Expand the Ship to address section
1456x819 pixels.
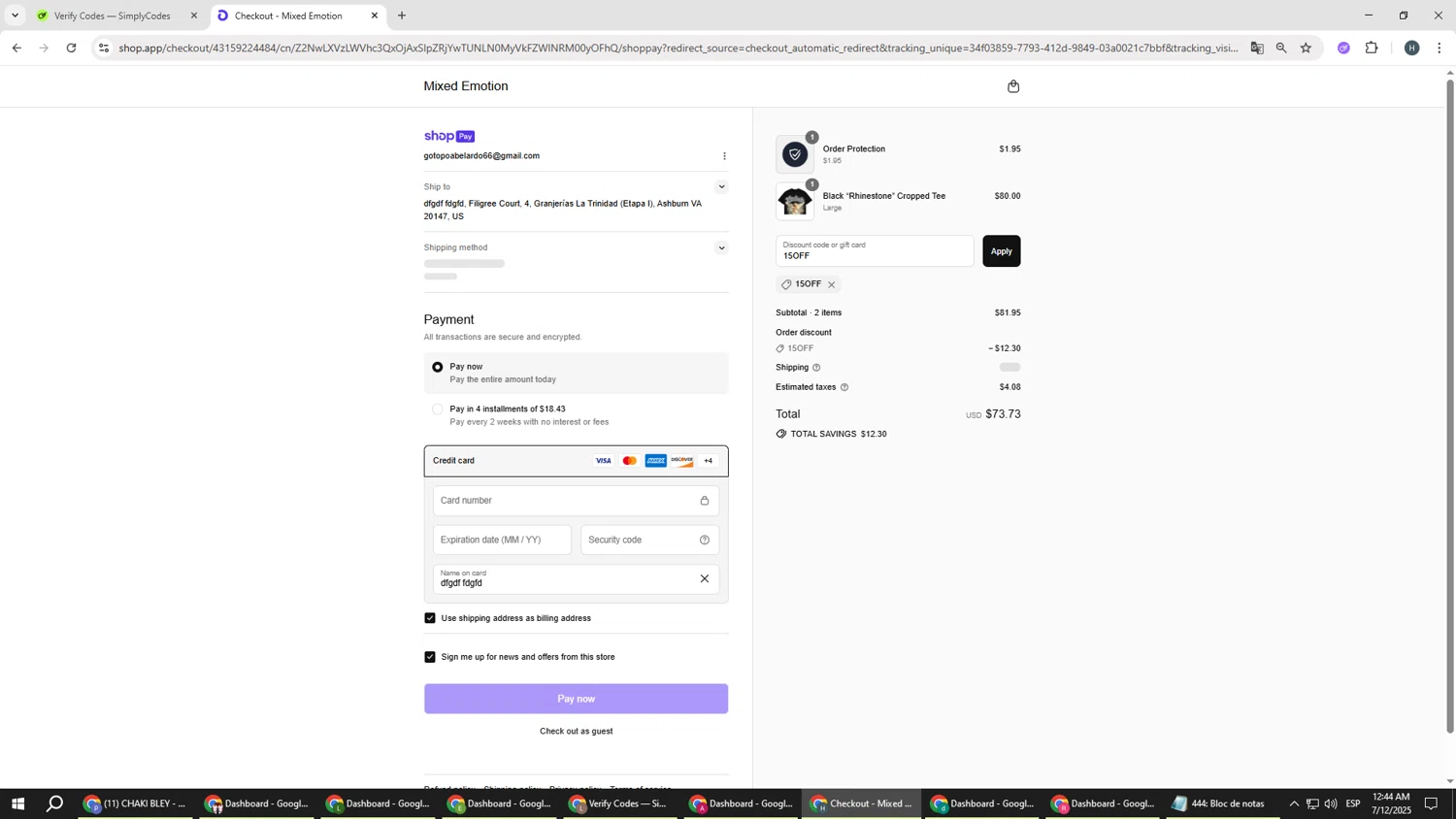(x=721, y=187)
